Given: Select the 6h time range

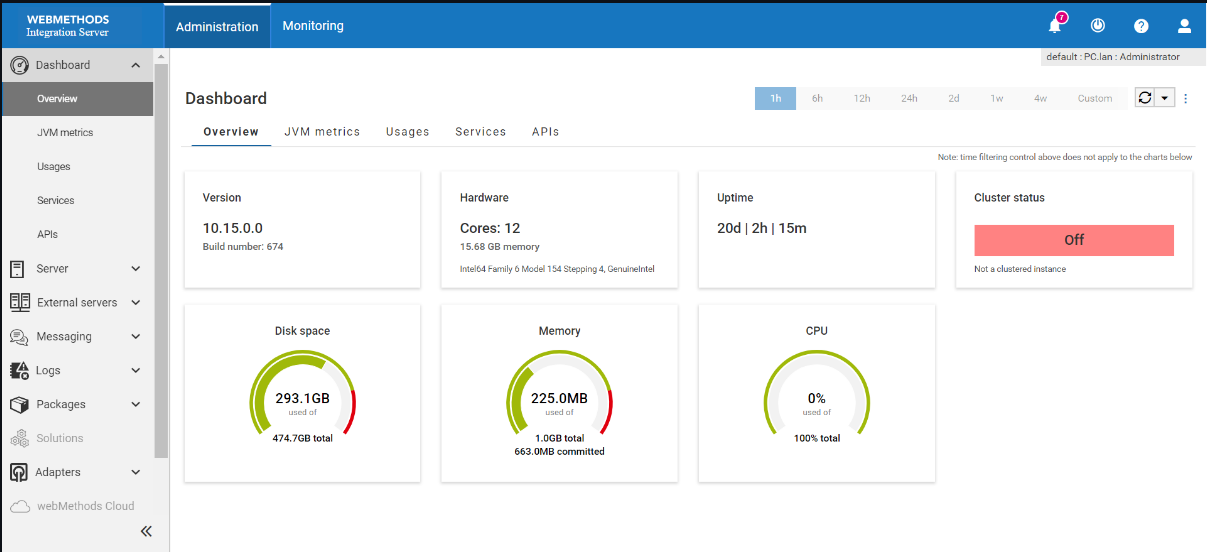Looking at the screenshot, I should point(817,98).
